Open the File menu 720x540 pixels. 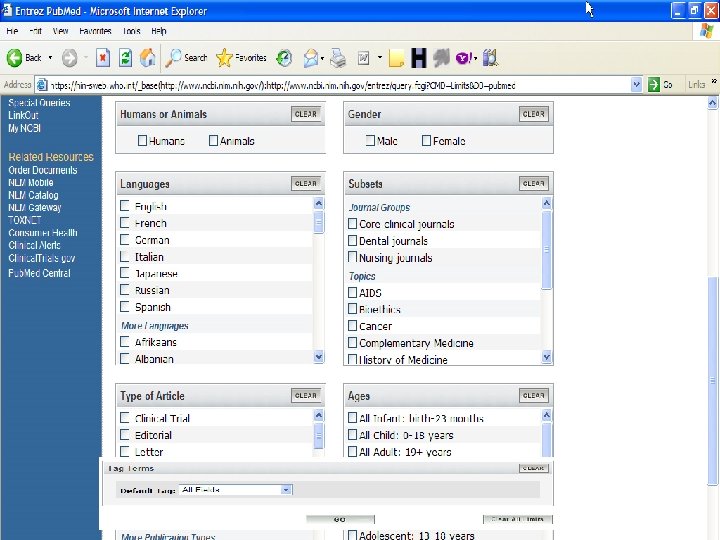(12, 31)
